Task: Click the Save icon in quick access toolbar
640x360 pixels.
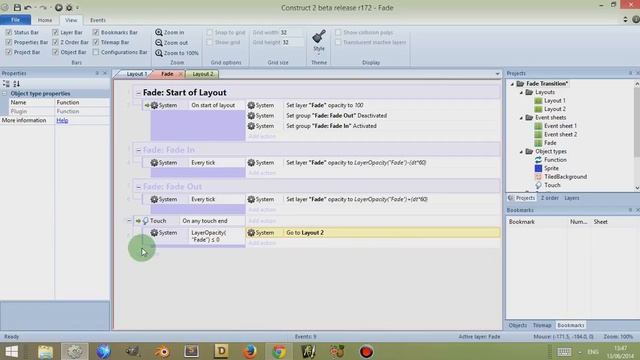Action: 17,7
